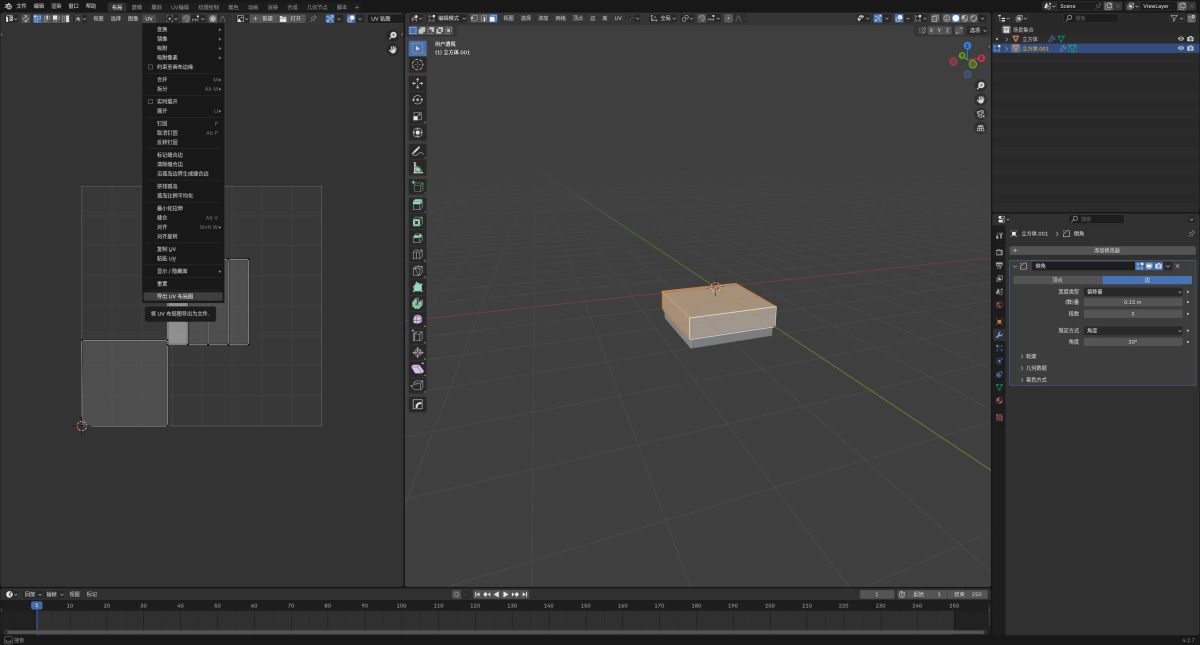This screenshot has height=645, width=1200.
Task: Select the Annotate pencil tool
Action: tap(417, 151)
